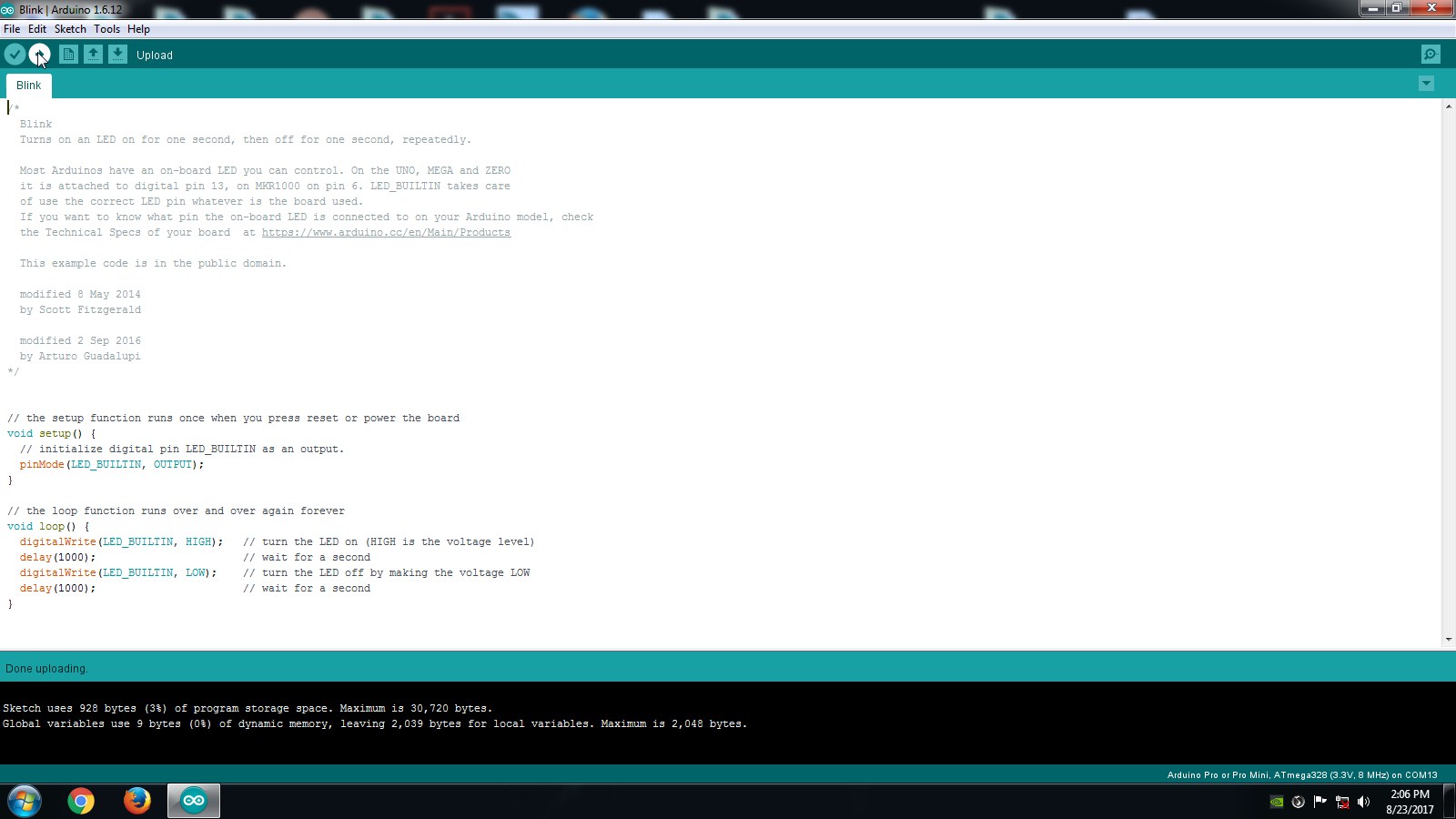
Task: Click the 'Turns on an LED on for one second' comment line
Action: [245, 140]
